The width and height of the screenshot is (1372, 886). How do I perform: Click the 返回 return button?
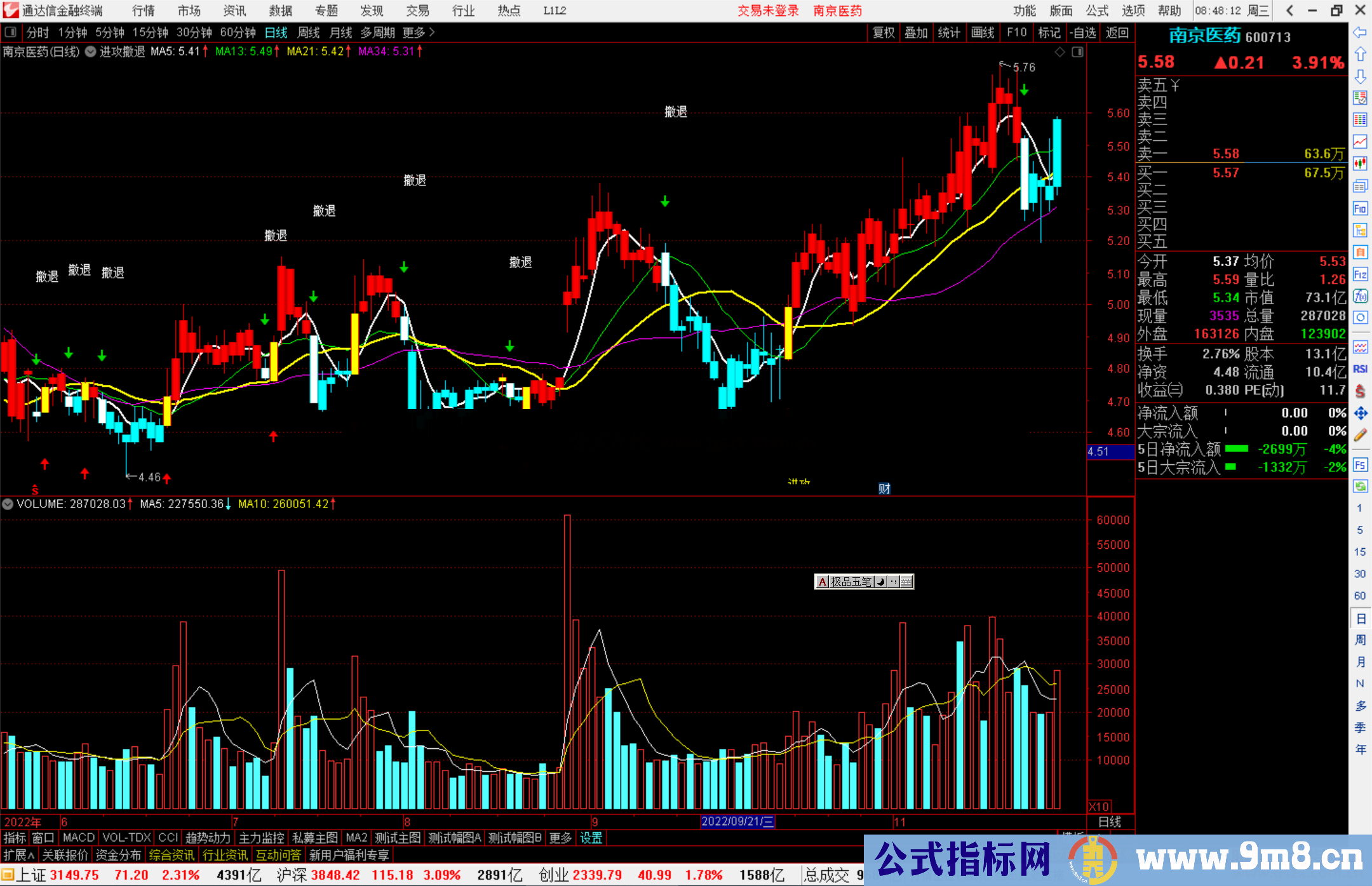(x=1117, y=32)
